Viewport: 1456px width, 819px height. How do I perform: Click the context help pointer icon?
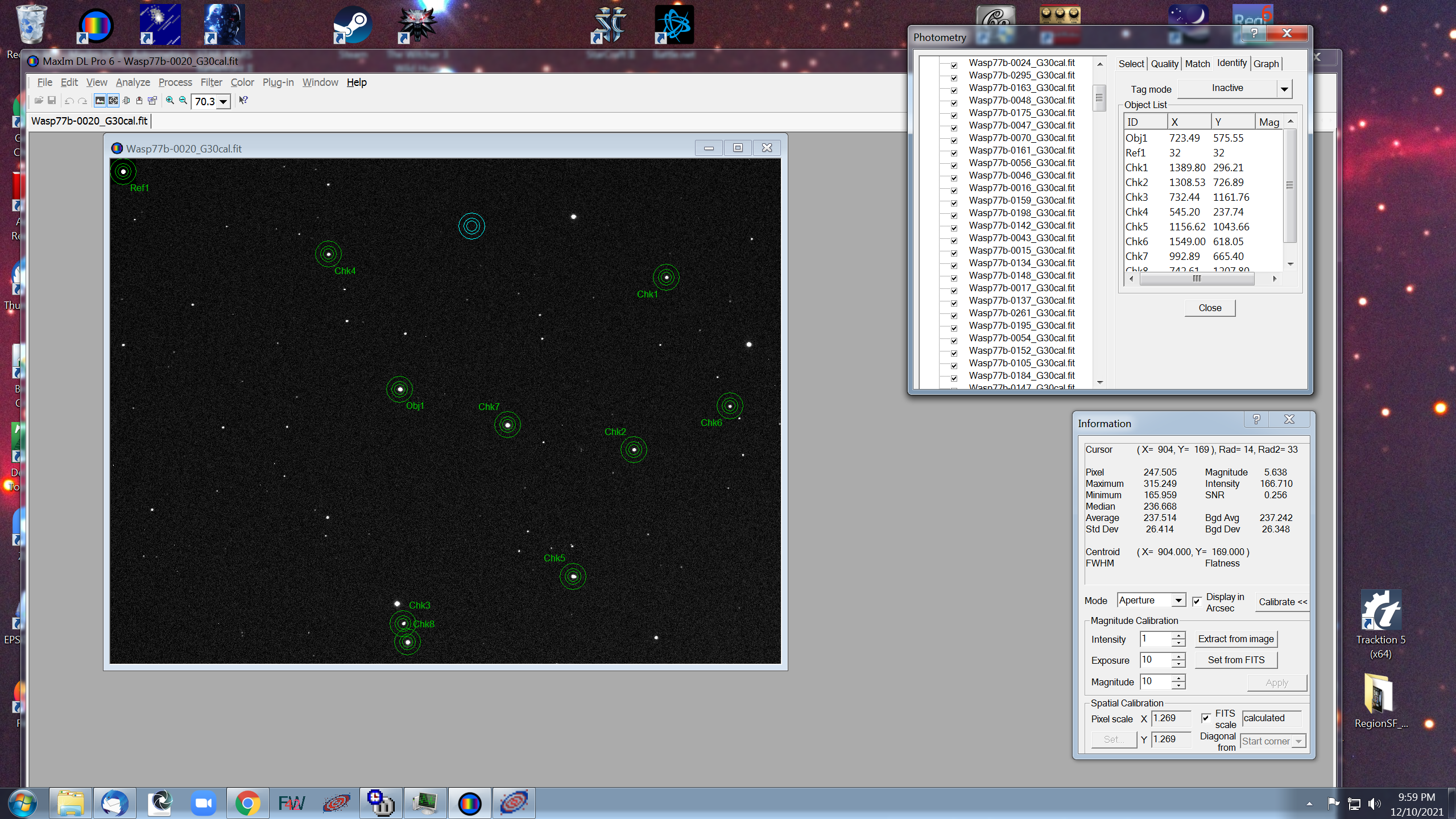[x=243, y=101]
